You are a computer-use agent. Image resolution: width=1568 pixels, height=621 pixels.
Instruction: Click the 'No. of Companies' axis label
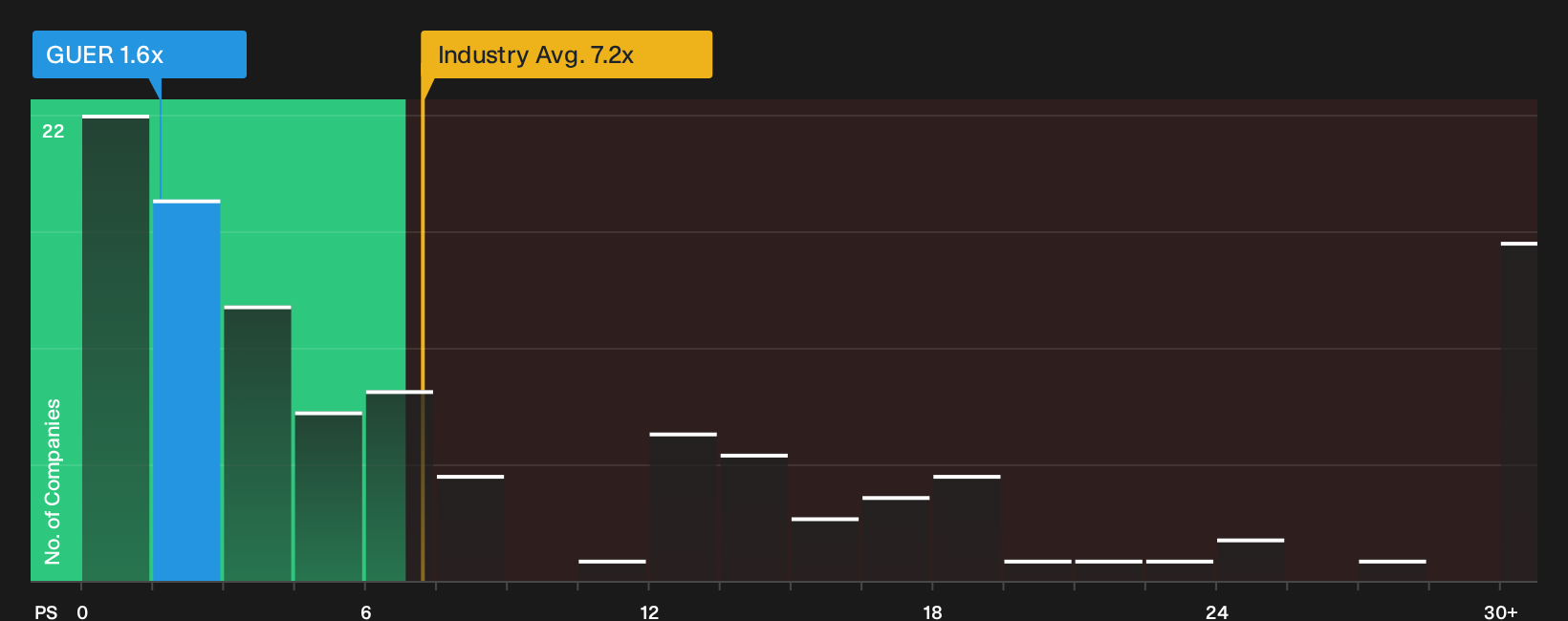tap(53, 482)
